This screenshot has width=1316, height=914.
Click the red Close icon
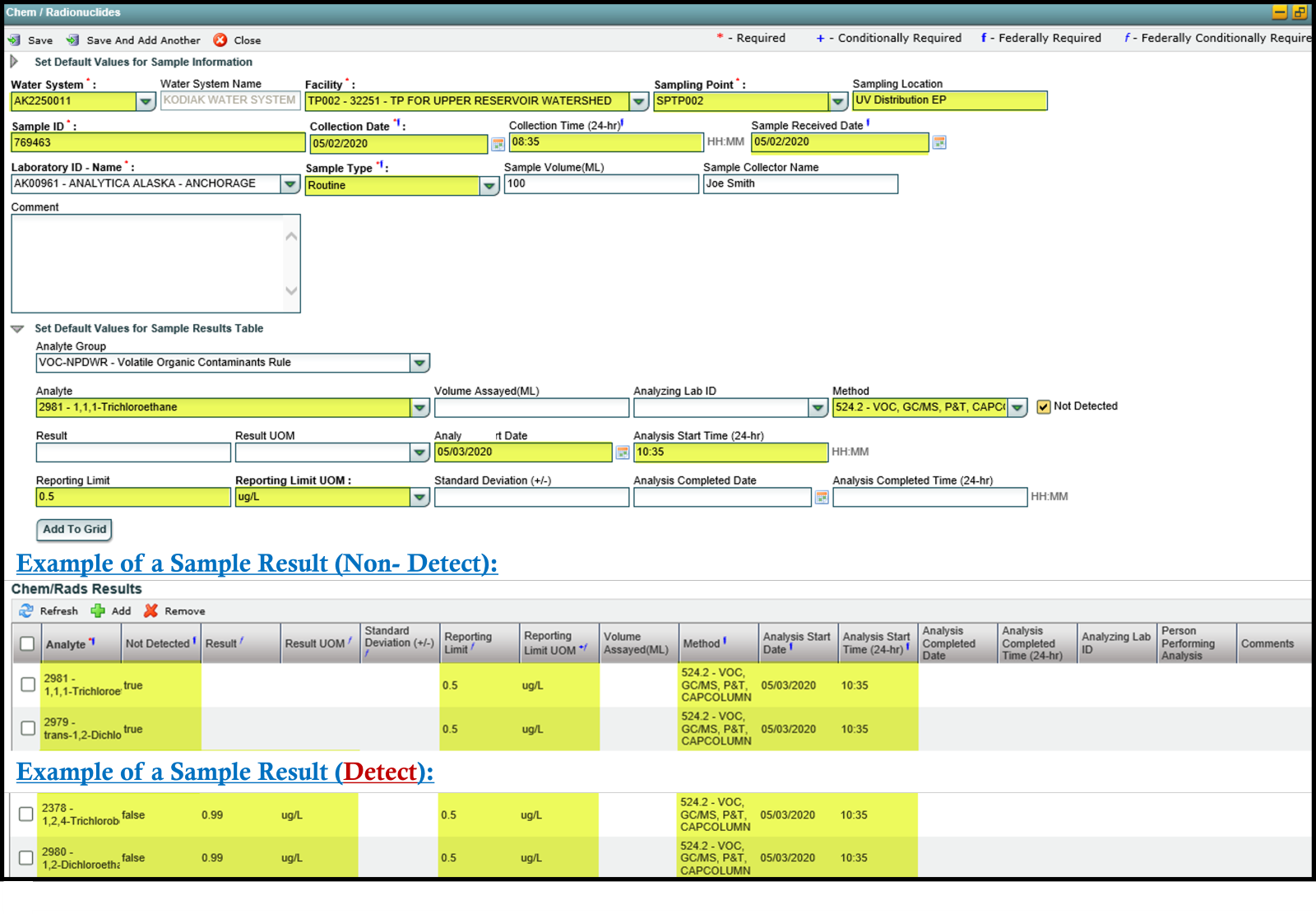pos(220,40)
